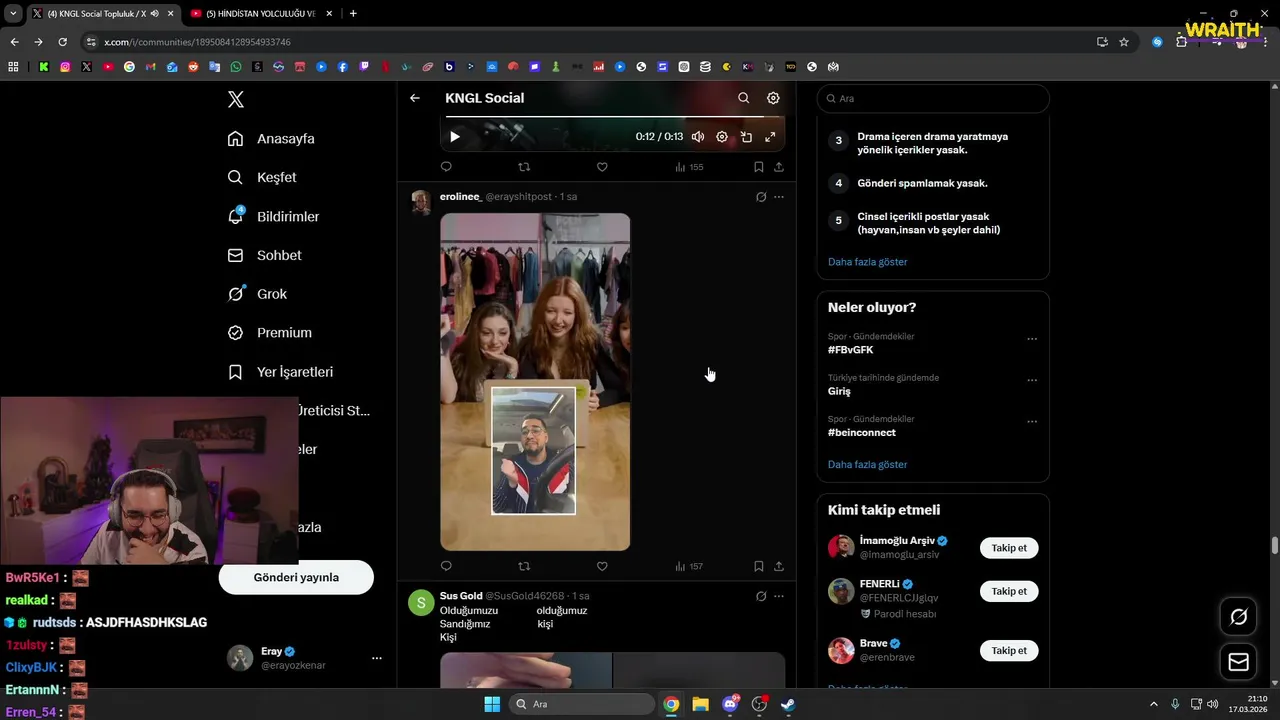Open KNGL Social community settings gear
This screenshot has width=1280, height=720.
pyautogui.click(x=773, y=98)
